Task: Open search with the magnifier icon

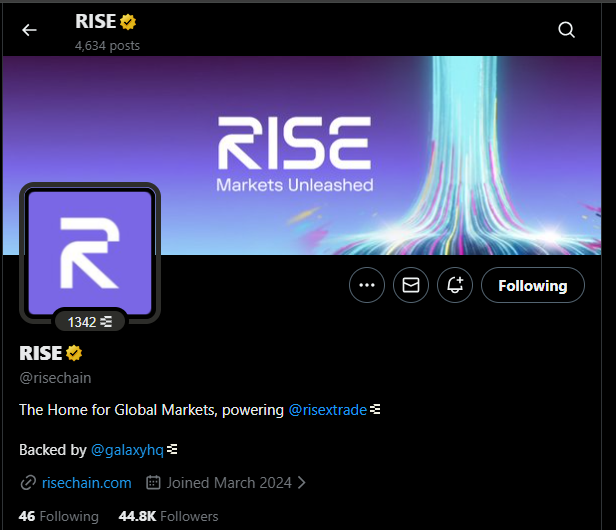Action: 566,30
